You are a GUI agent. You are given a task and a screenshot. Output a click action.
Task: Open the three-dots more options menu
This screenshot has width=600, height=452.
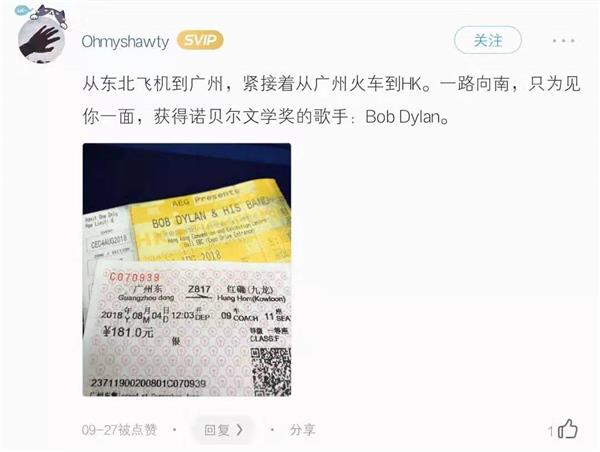(564, 40)
